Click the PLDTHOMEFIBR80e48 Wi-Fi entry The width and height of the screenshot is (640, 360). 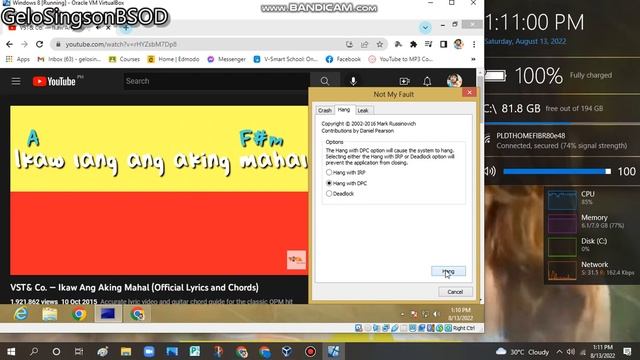(x=557, y=141)
